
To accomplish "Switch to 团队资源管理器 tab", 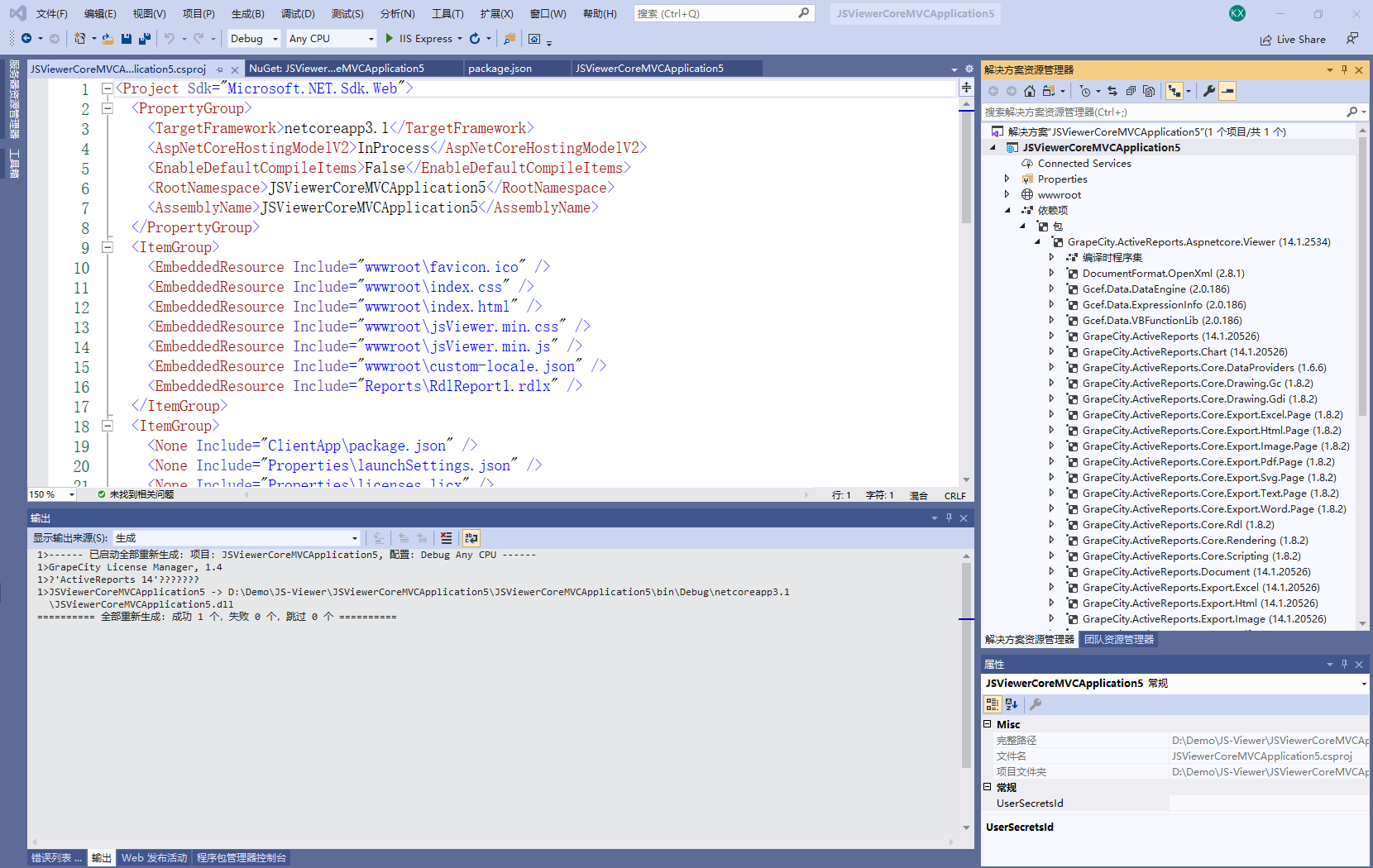I will (x=1118, y=639).
